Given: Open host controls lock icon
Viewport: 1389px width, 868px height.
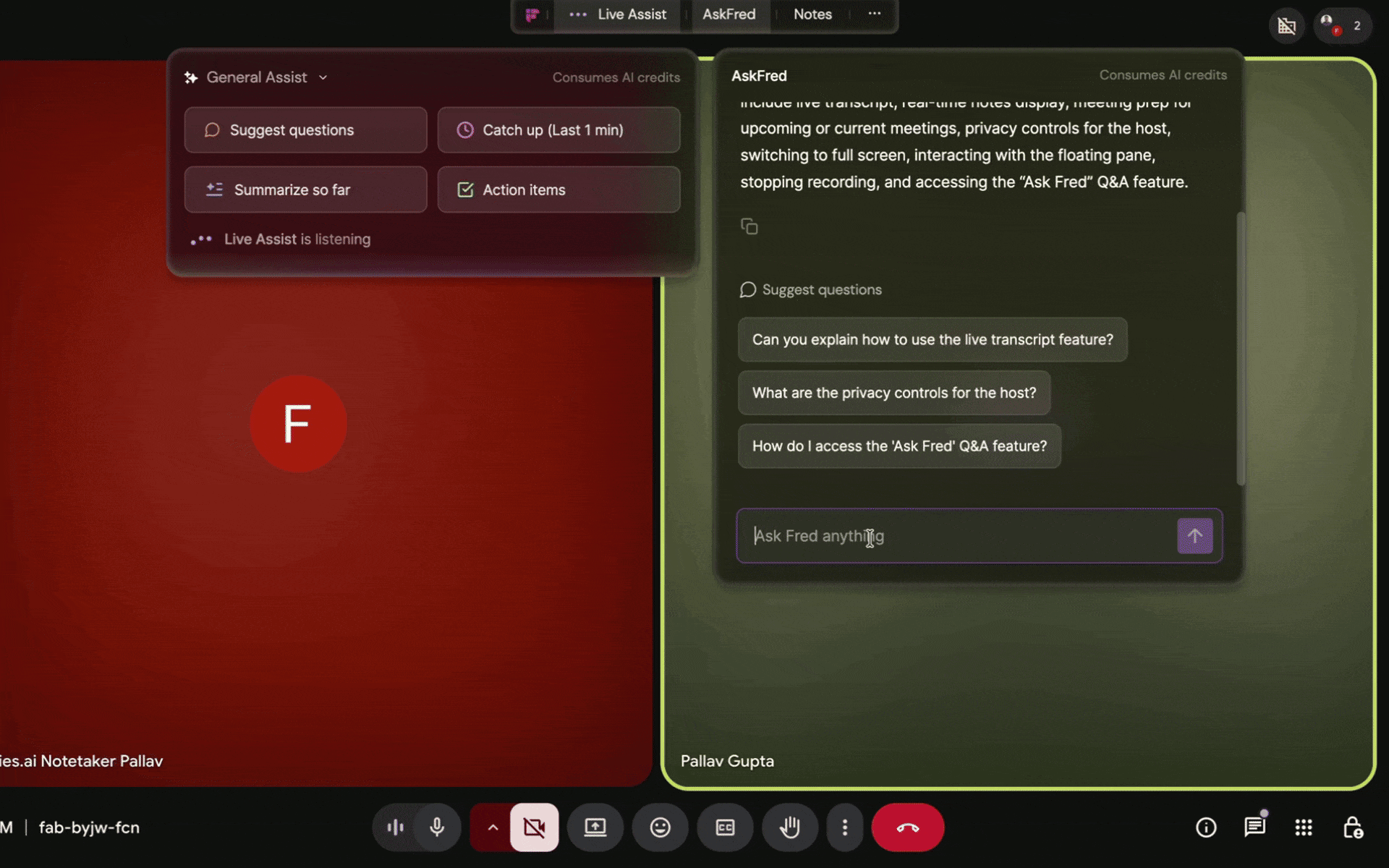Looking at the screenshot, I should (1354, 827).
